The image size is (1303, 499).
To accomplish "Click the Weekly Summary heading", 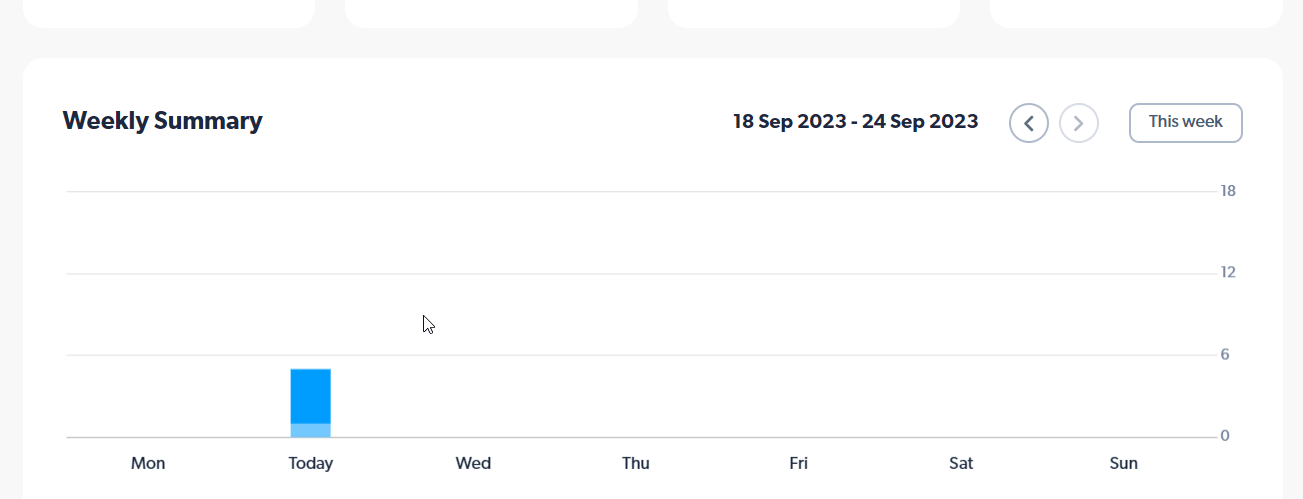I will (x=162, y=121).
